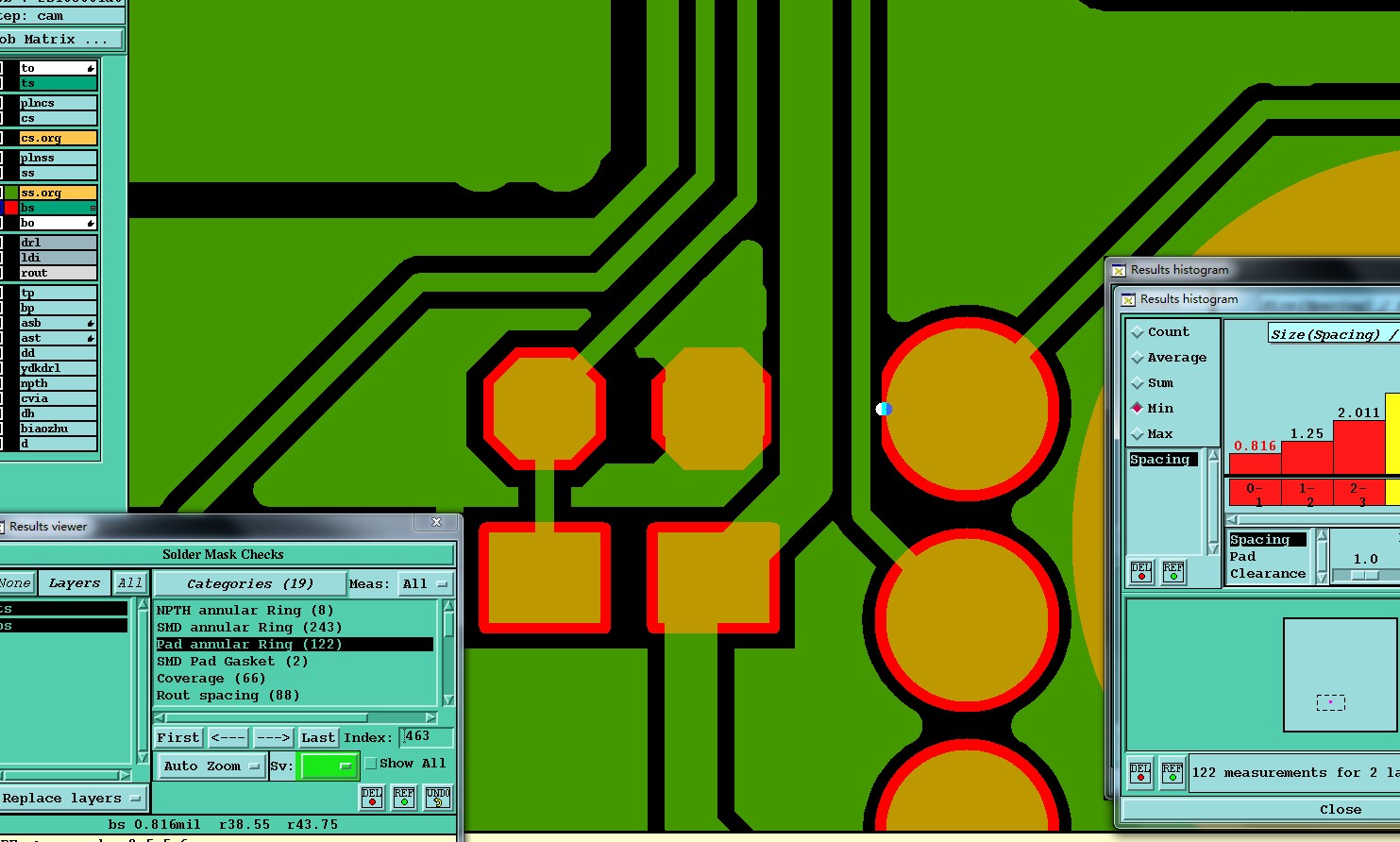Click the Categories (19) button

coord(250,584)
